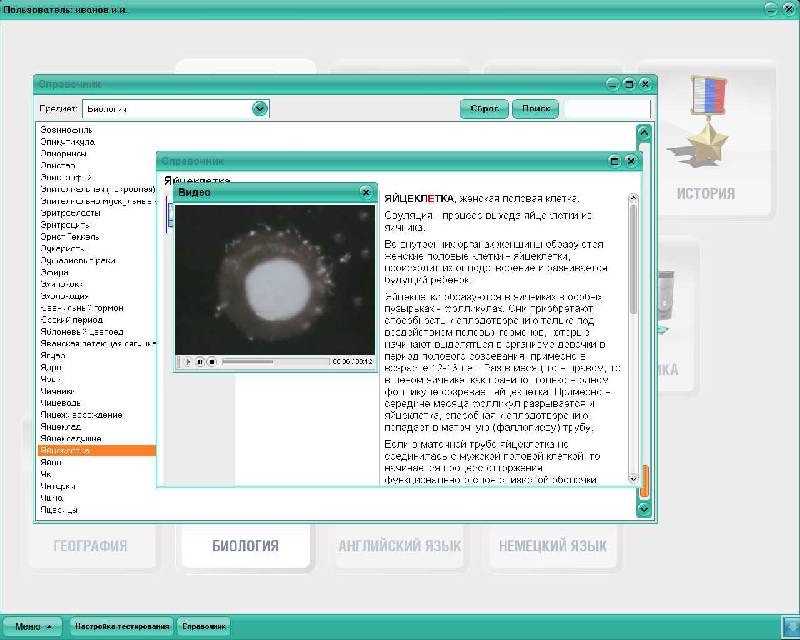Open the Немецкий язык subject tile

click(x=553, y=546)
